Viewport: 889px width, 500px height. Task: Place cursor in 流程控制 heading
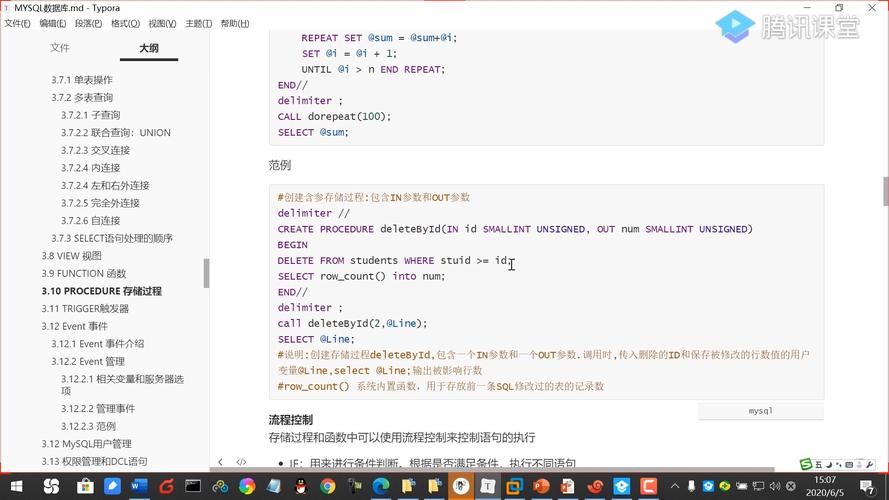coord(290,420)
